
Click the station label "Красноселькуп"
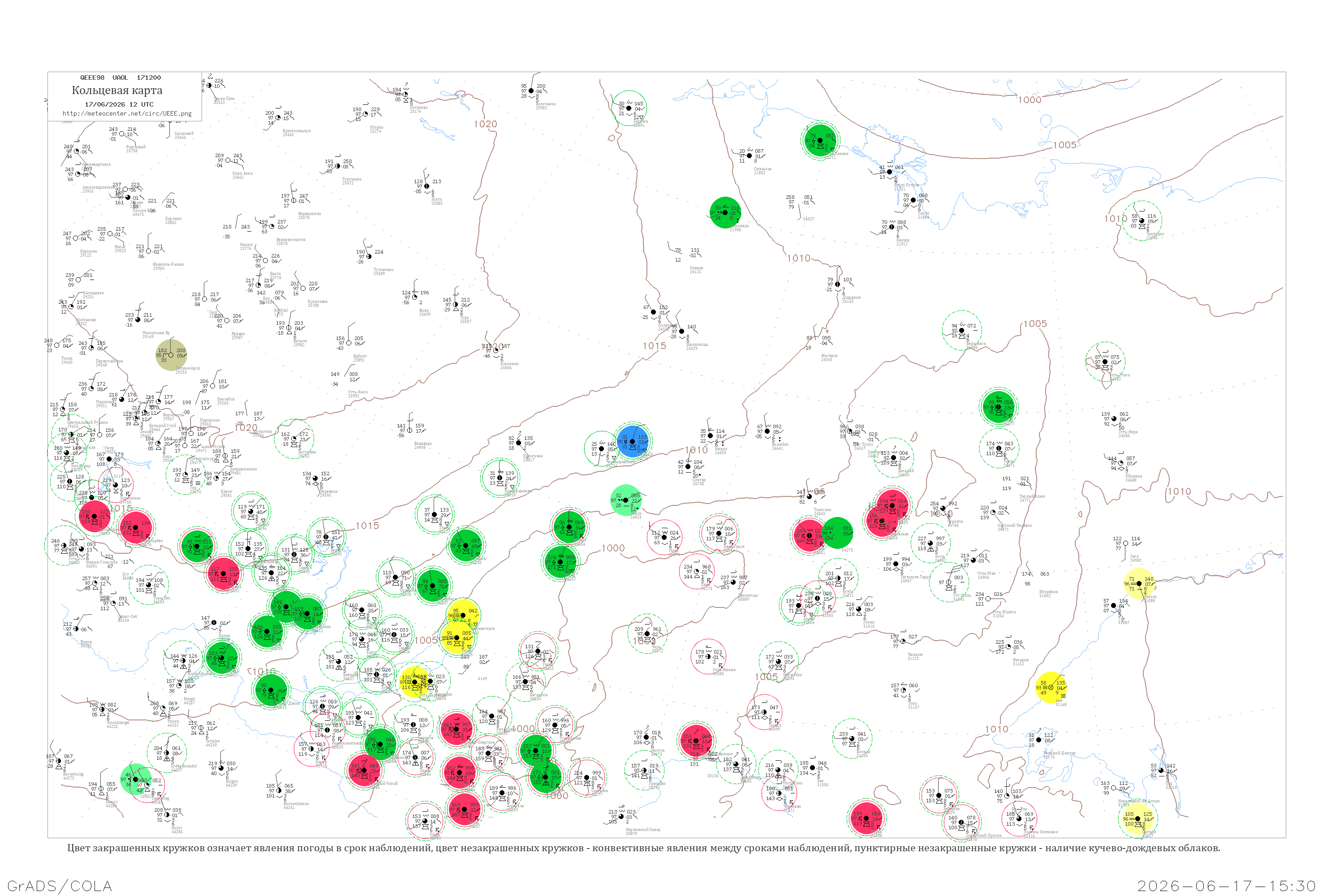tap(297, 131)
